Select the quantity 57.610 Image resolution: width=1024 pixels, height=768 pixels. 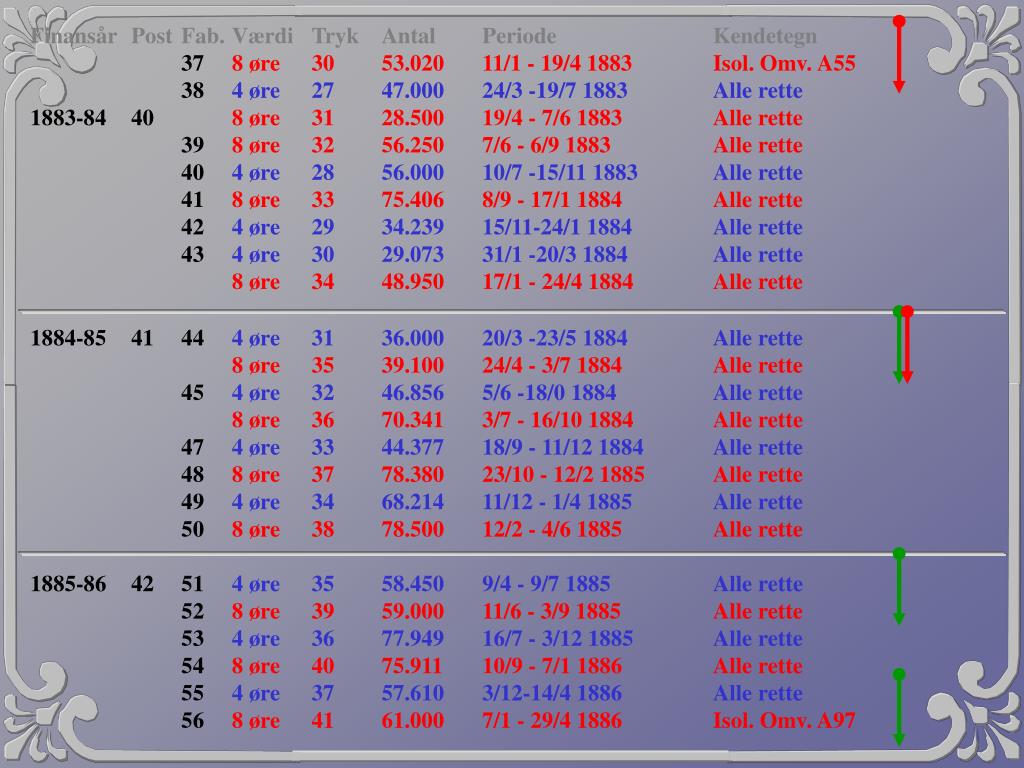pyautogui.click(x=413, y=694)
